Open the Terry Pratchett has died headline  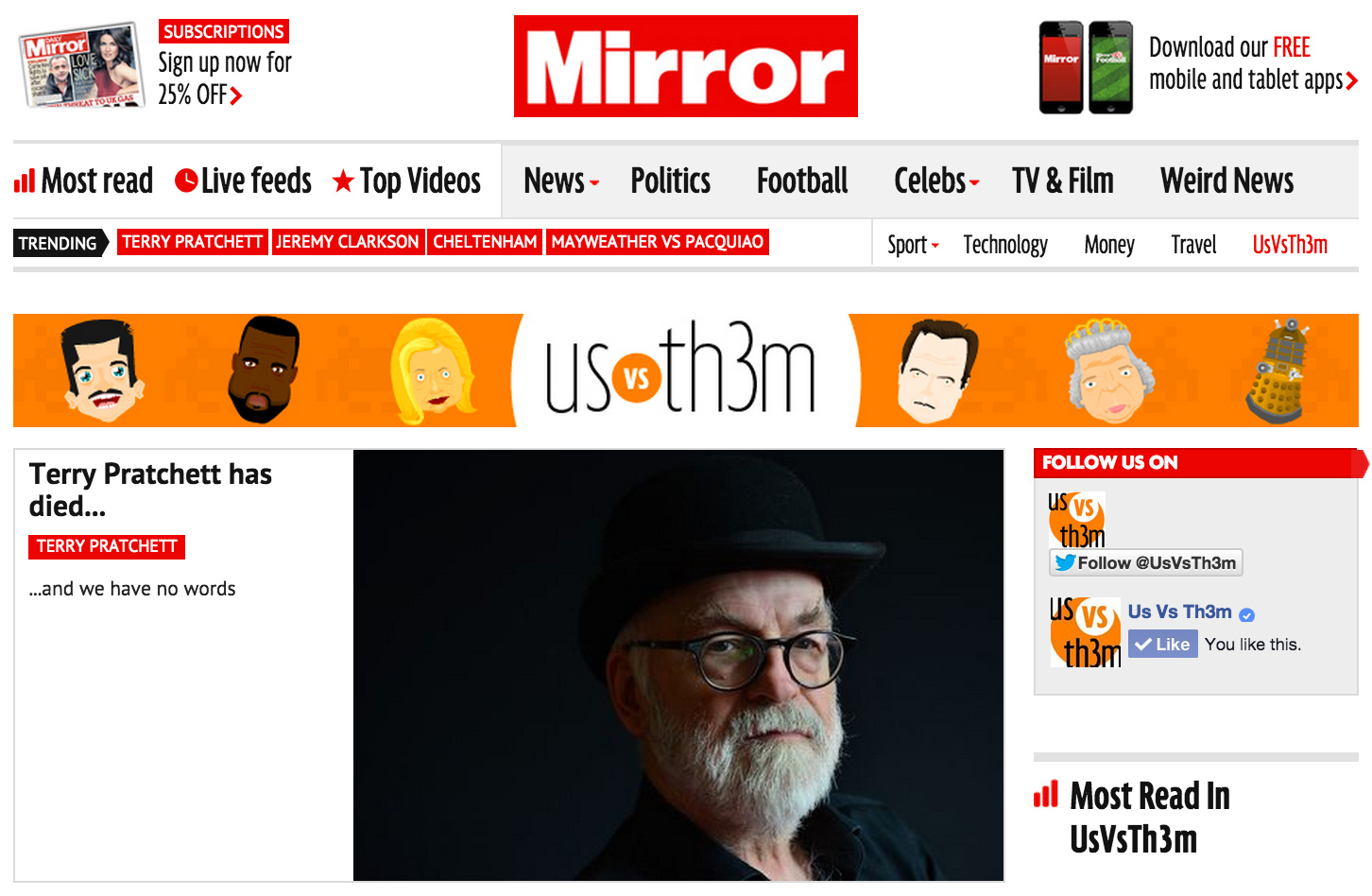(150, 490)
